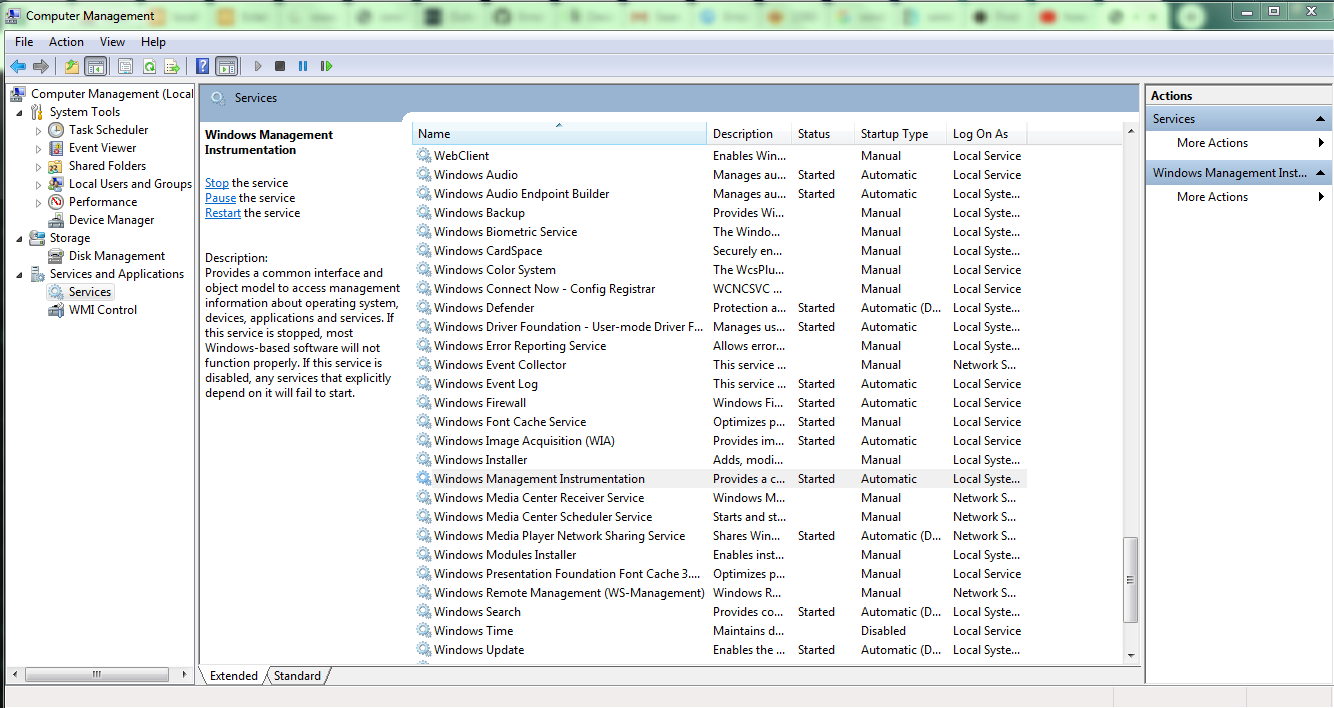Open Help via the question mark icon

point(203,66)
